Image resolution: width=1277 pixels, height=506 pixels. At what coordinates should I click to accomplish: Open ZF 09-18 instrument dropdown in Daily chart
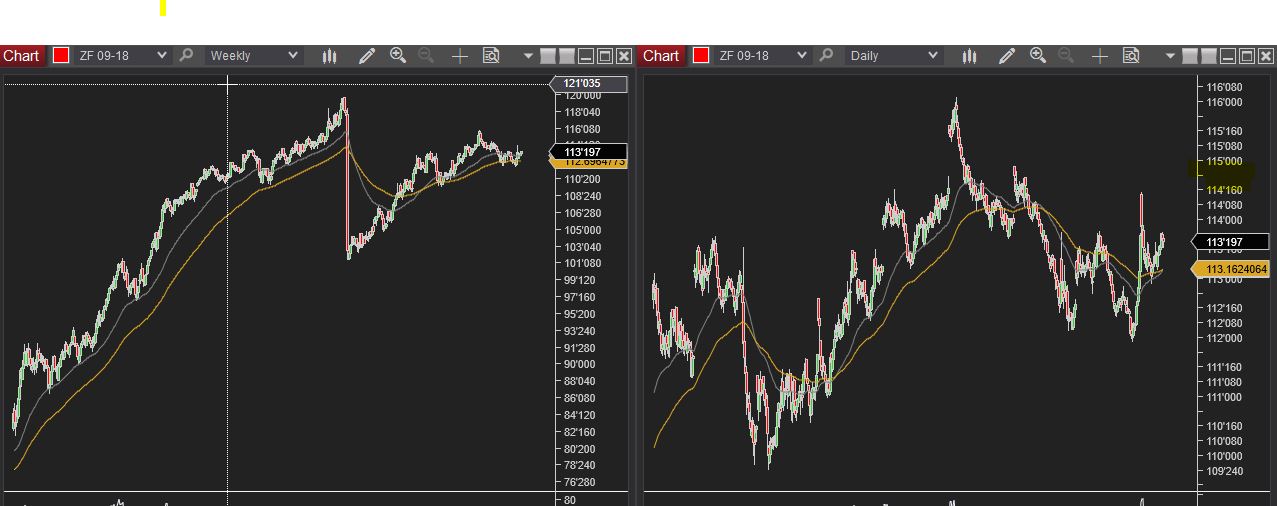[x=762, y=56]
